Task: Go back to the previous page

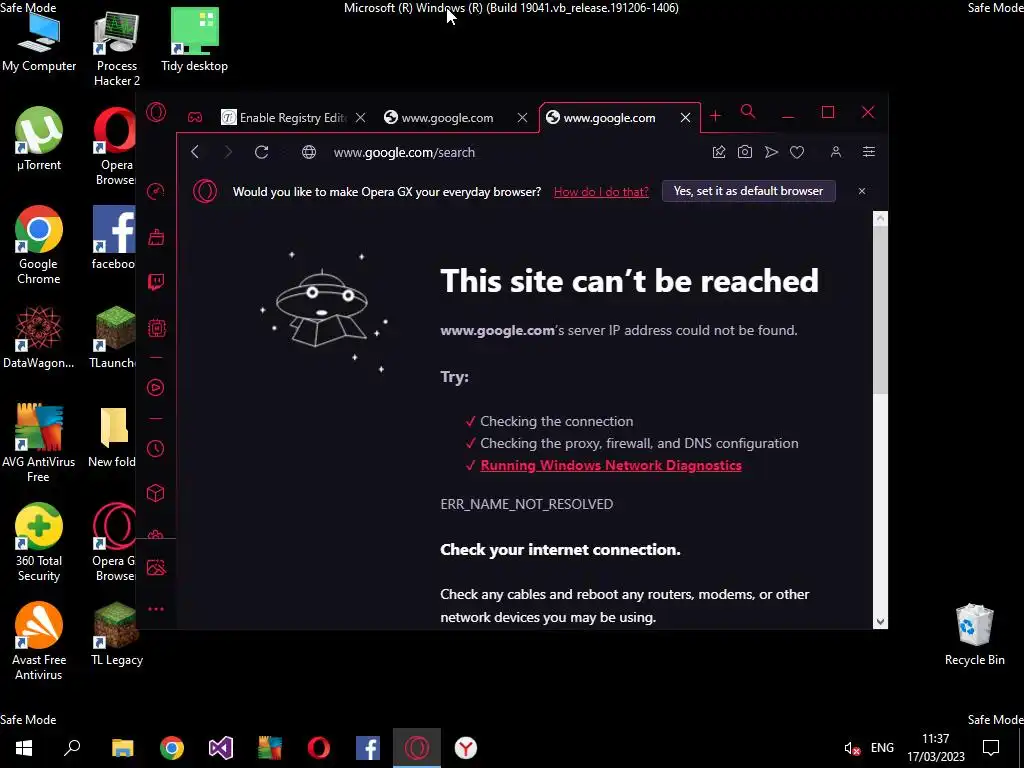Action: tap(195, 152)
